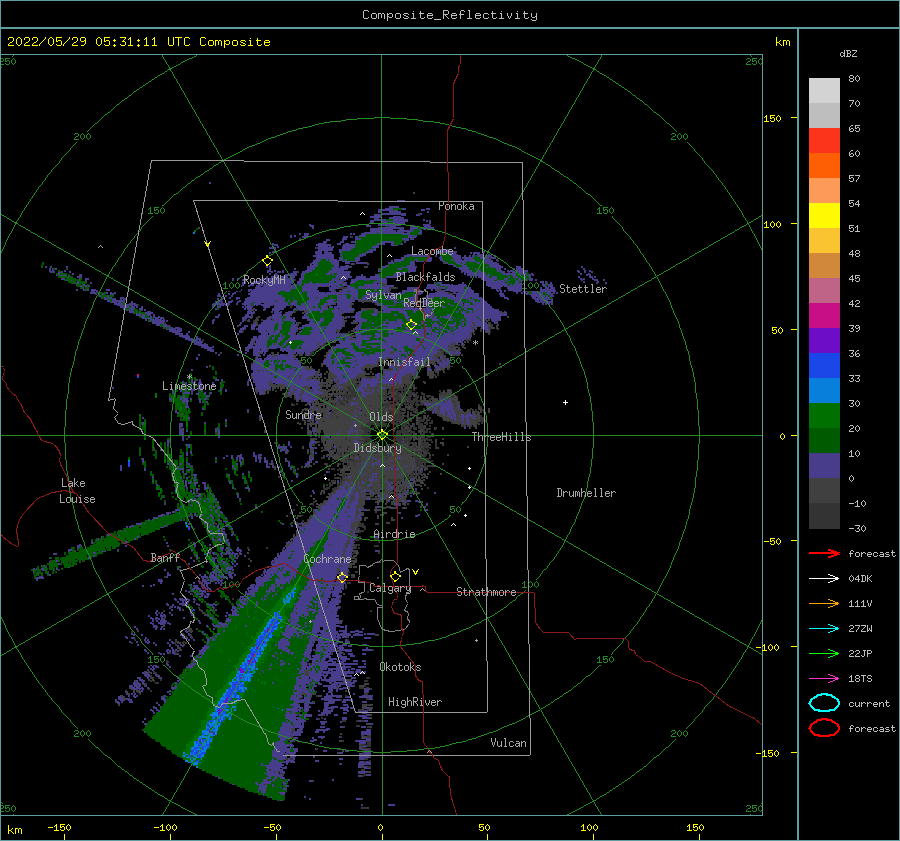Image resolution: width=900 pixels, height=841 pixels.
Task: Click the Banff town label
Action: point(165,557)
